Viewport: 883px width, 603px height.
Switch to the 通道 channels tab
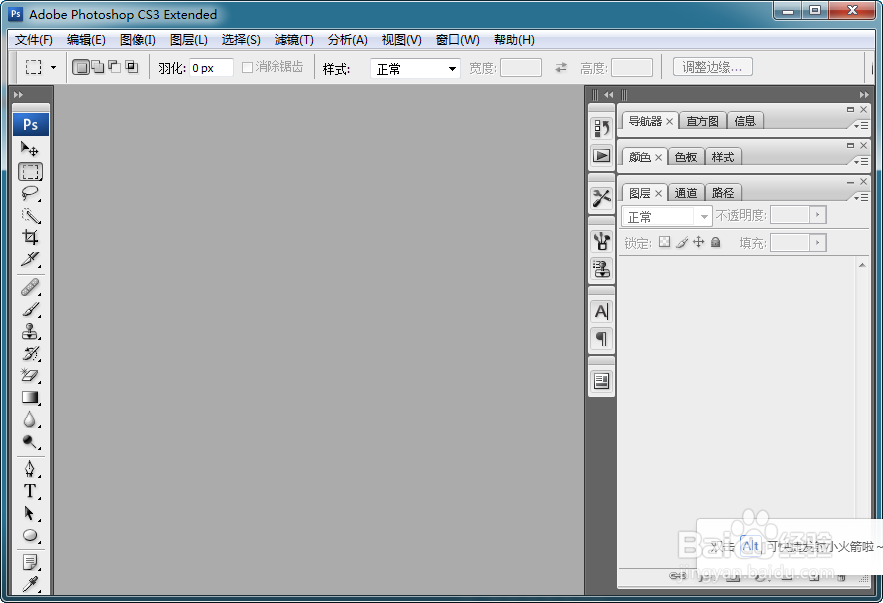point(686,192)
